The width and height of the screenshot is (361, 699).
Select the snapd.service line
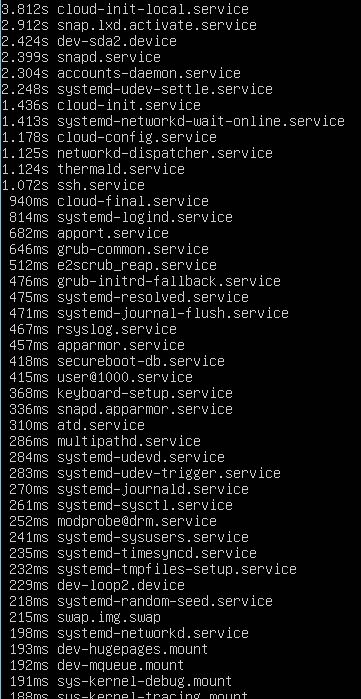[81, 57]
